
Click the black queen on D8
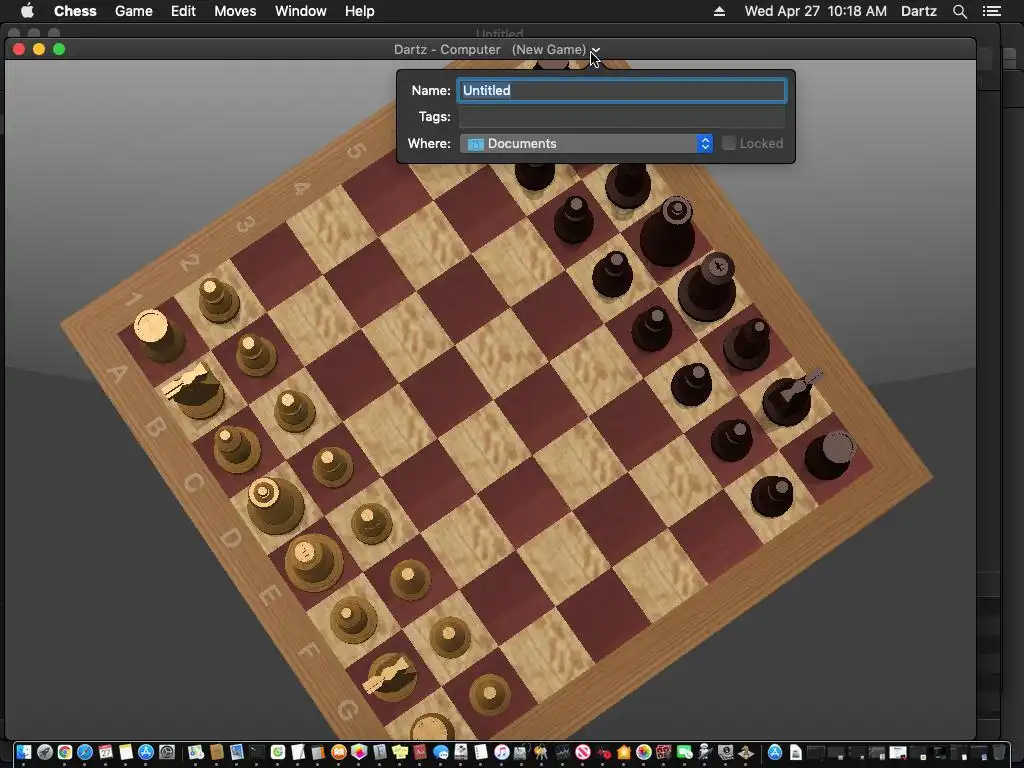point(667,230)
